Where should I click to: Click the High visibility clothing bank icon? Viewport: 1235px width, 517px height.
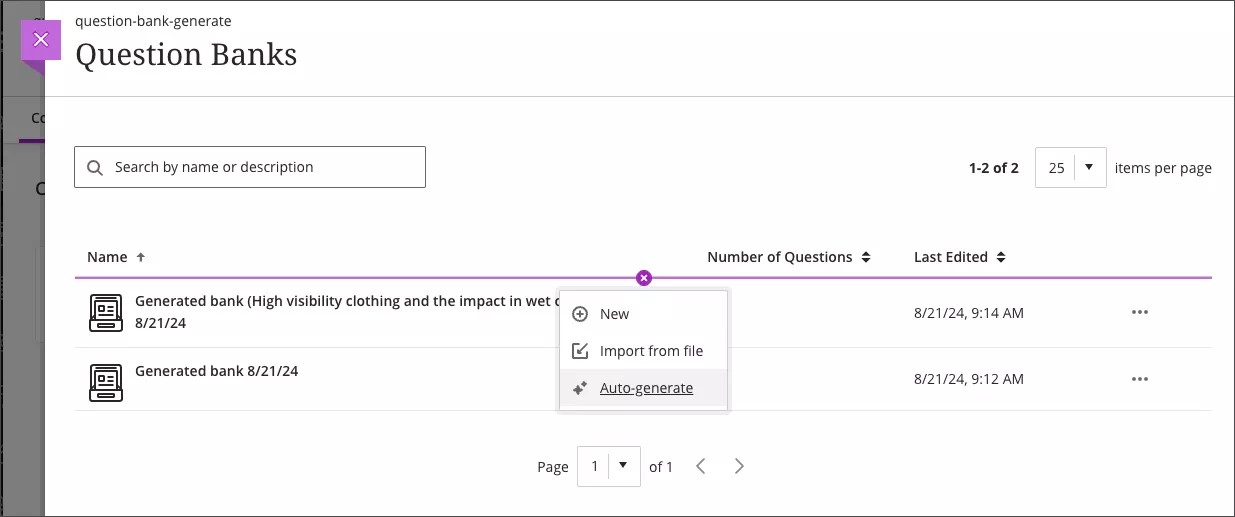pos(106,313)
